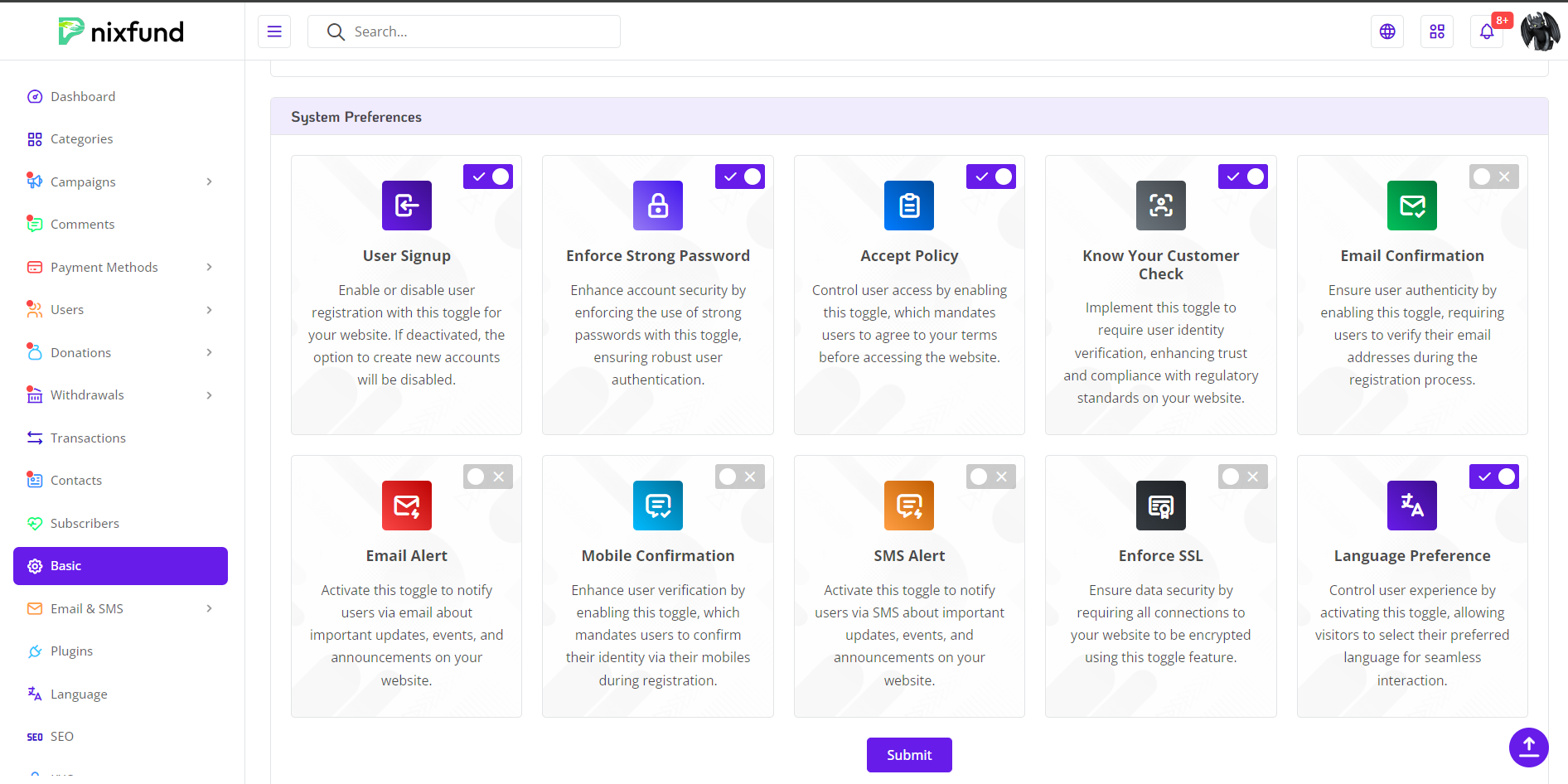Click the scroll-to-top arrow button
The image size is (1568, 784).
[x=1528, y=747]
